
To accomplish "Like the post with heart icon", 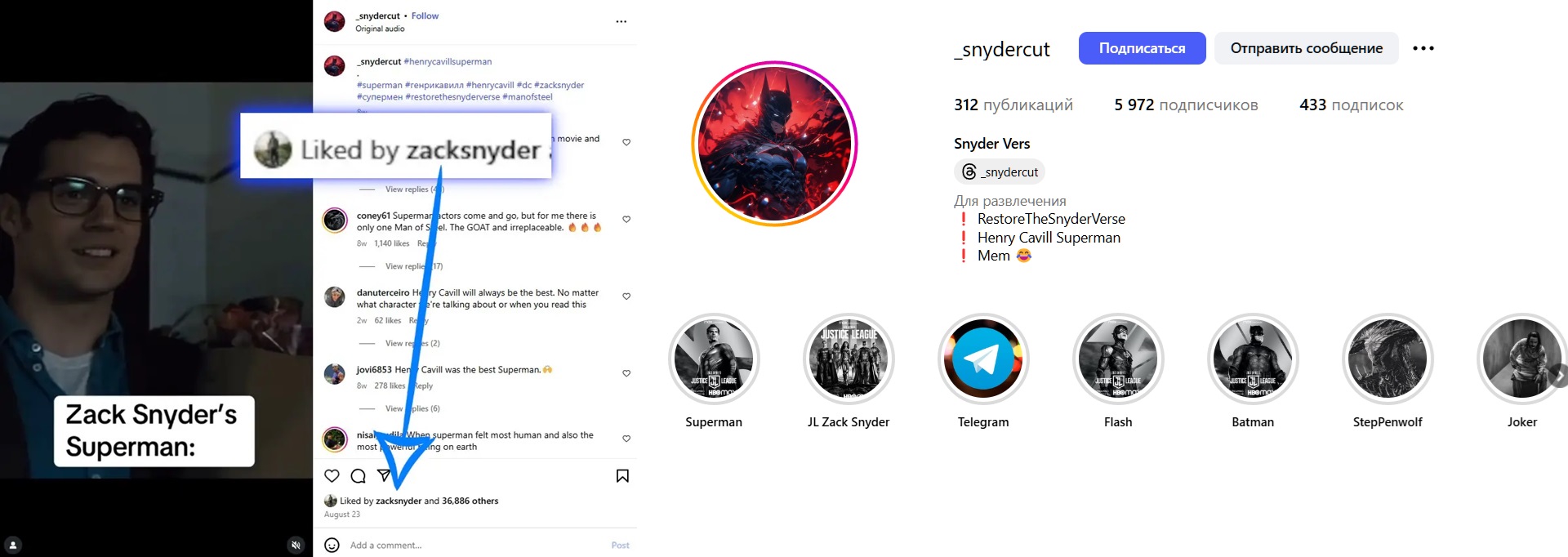I will [x=332, y=476].
